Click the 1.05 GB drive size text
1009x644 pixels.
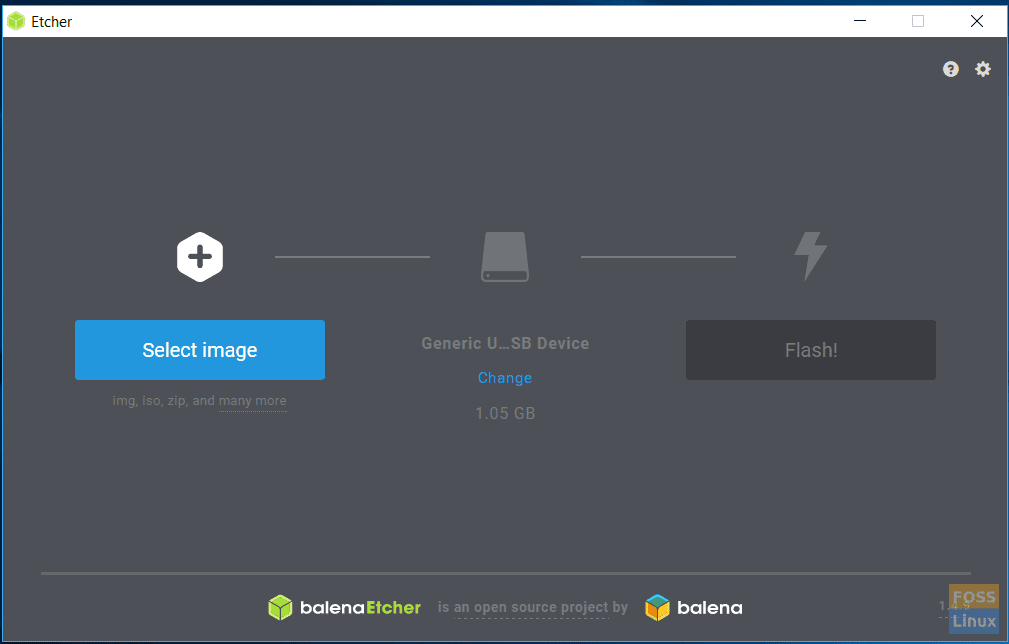[505, 413]
